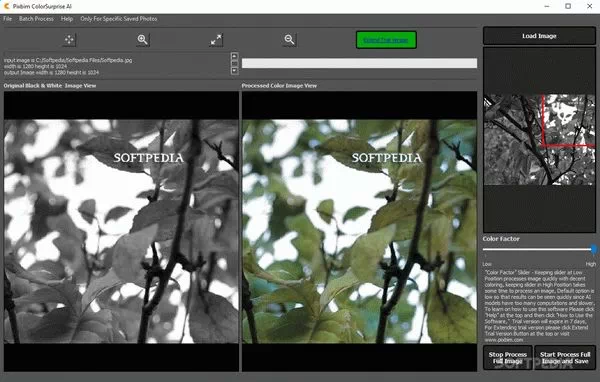Image resolution: width=600 pixels, height=382 pixels.
Task: Click the log box scroll up arrow
Action: [235, 56]
